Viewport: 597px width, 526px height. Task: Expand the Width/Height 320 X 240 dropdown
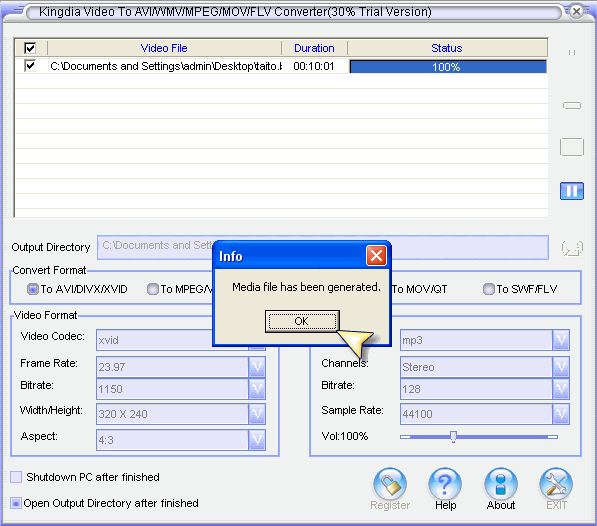257,414
